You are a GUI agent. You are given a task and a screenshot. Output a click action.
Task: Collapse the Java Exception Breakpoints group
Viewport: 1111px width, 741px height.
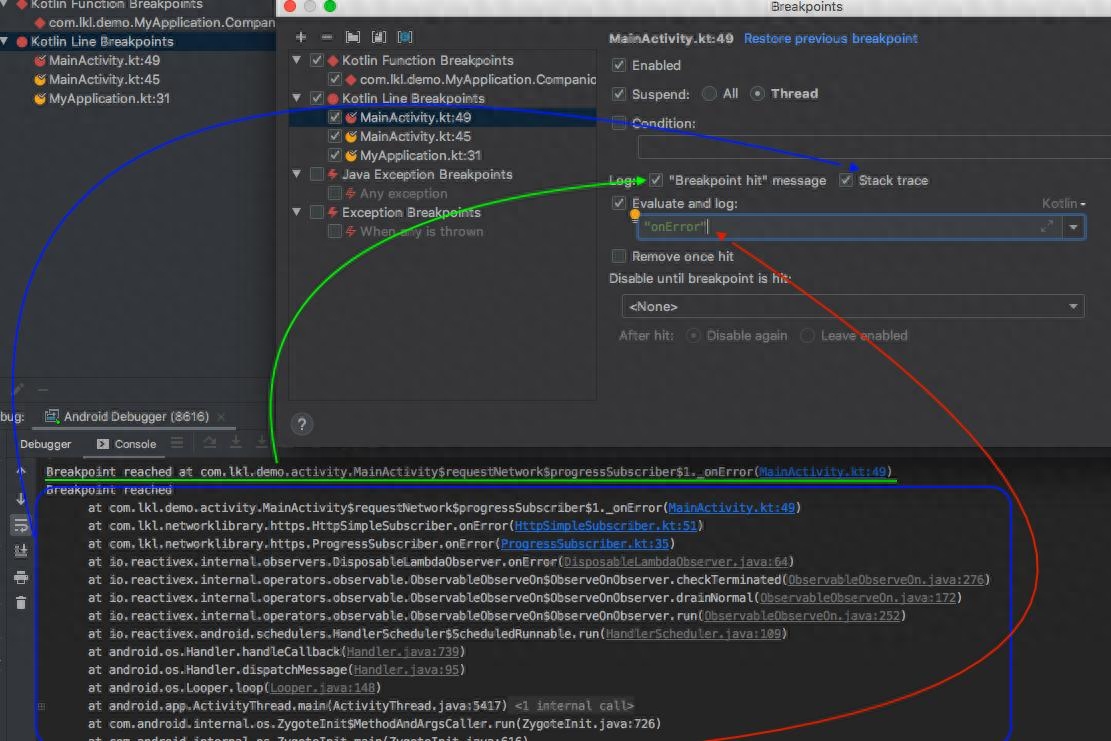tap(297, 174)
